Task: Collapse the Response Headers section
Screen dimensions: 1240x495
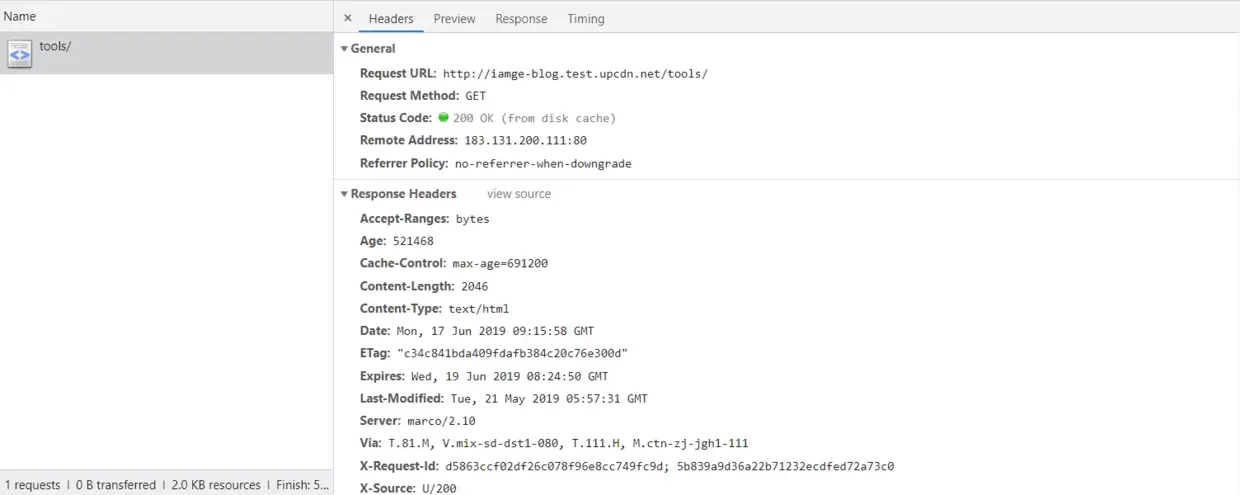Action: click(x=345, y=194)
